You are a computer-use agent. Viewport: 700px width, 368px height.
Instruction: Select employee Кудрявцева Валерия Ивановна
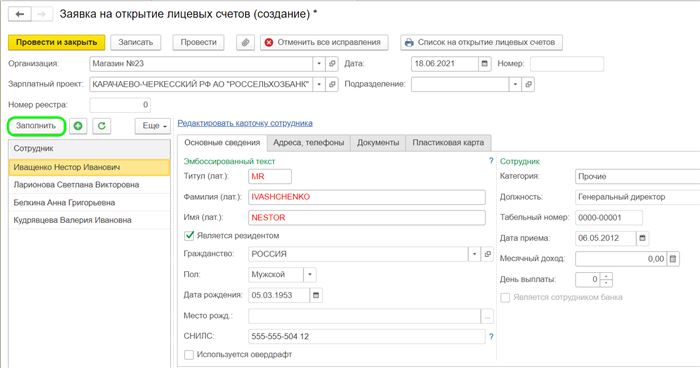(89, 220)
